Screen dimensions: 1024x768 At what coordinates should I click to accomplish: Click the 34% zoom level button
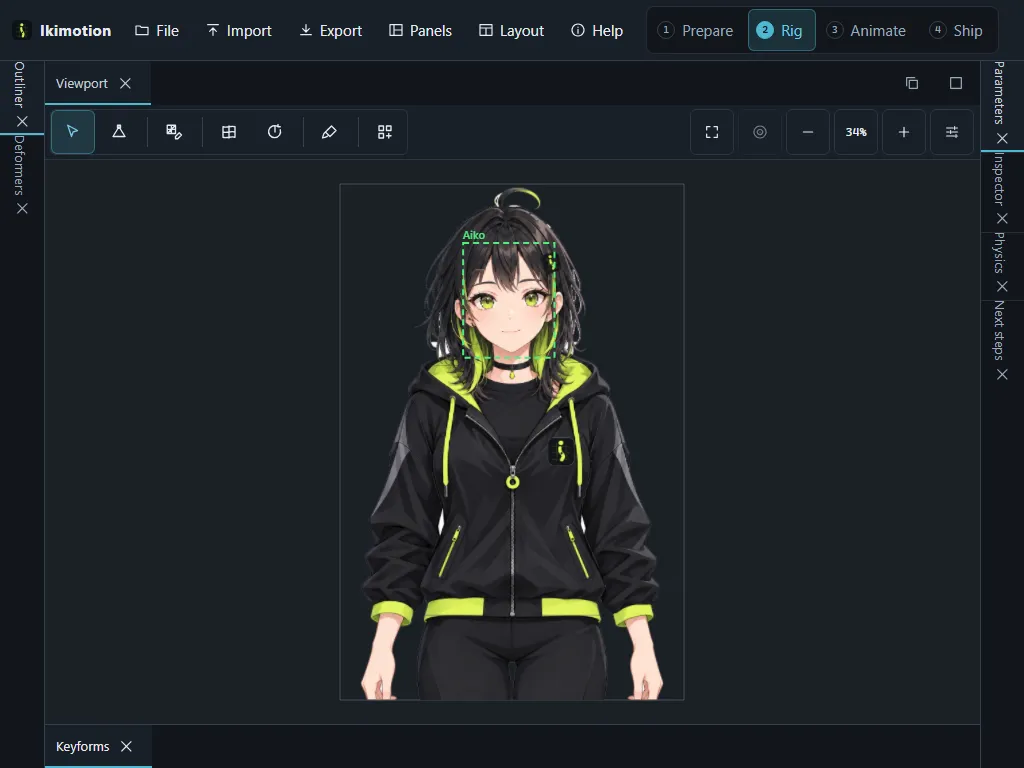(x=856, y=132)
